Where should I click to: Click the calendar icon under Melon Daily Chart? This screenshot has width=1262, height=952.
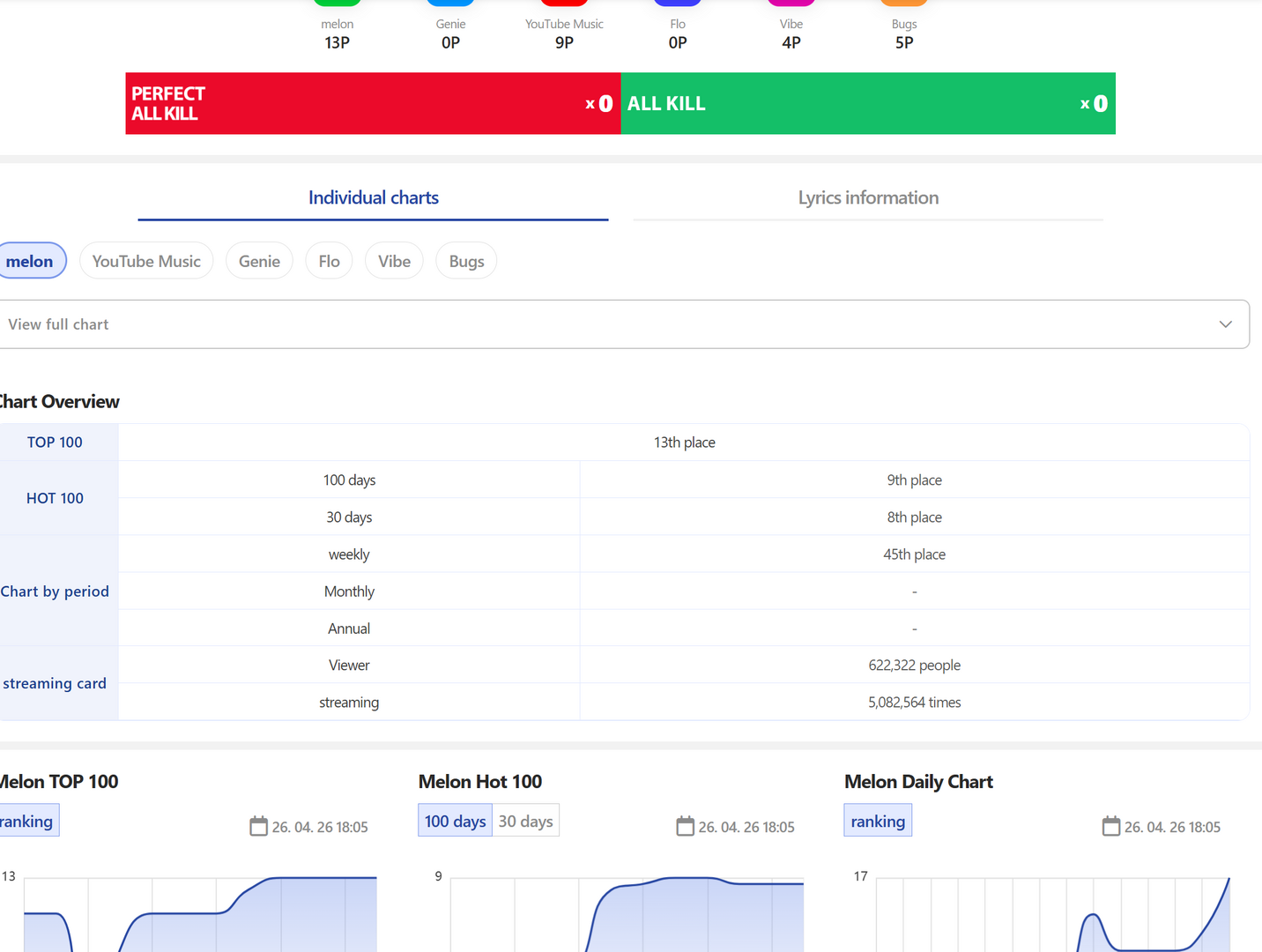(1111, 826)
